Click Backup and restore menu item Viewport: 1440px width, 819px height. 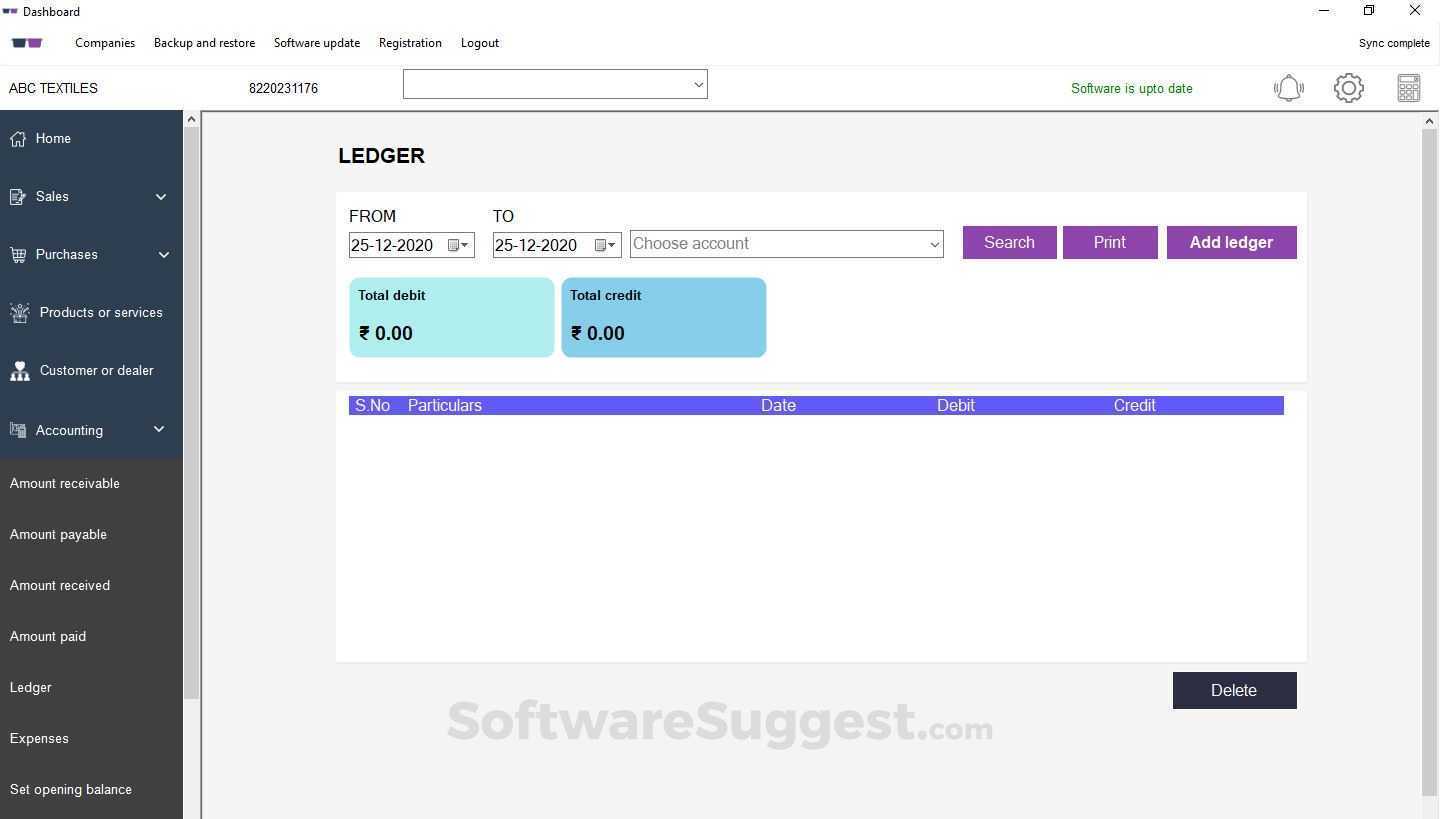tap(205, 42)
